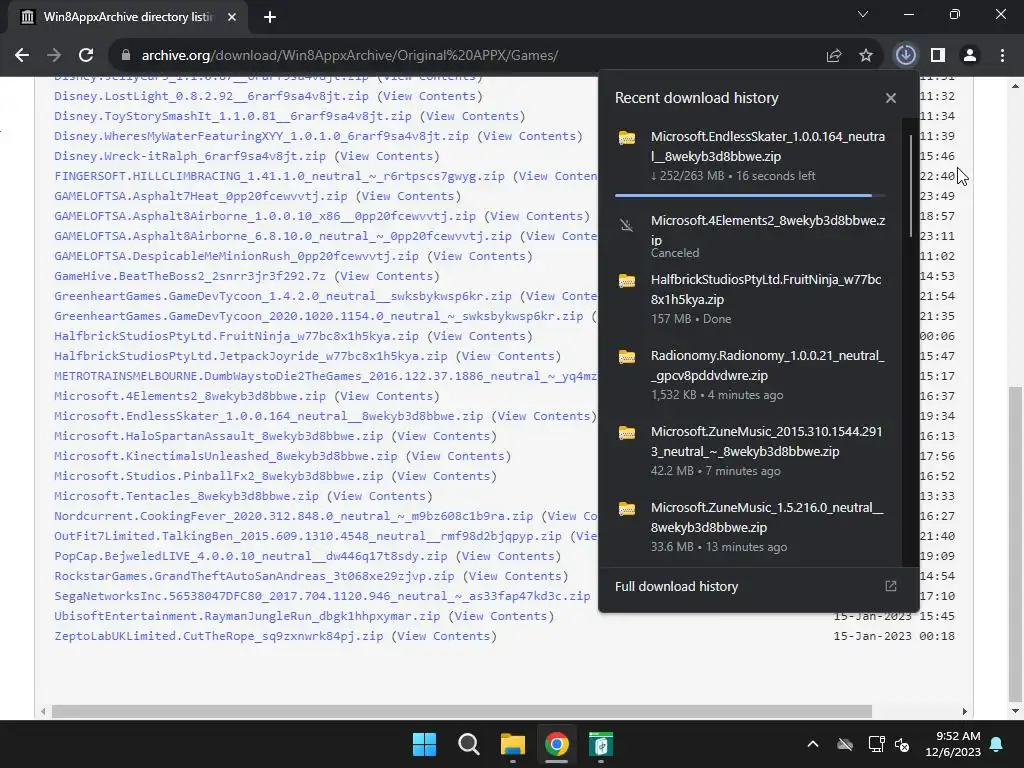This screenshot has height=768, width=1024.
Task: Click the horizontal page scrollbar
Action: pos(462,711)
